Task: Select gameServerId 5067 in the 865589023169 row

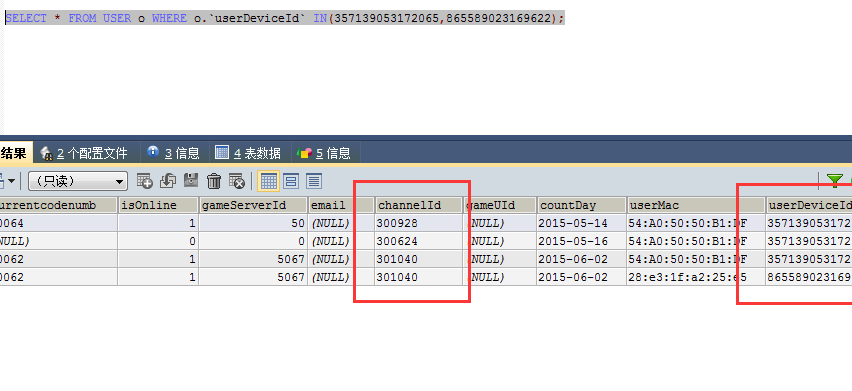Action: click(253, 277)
